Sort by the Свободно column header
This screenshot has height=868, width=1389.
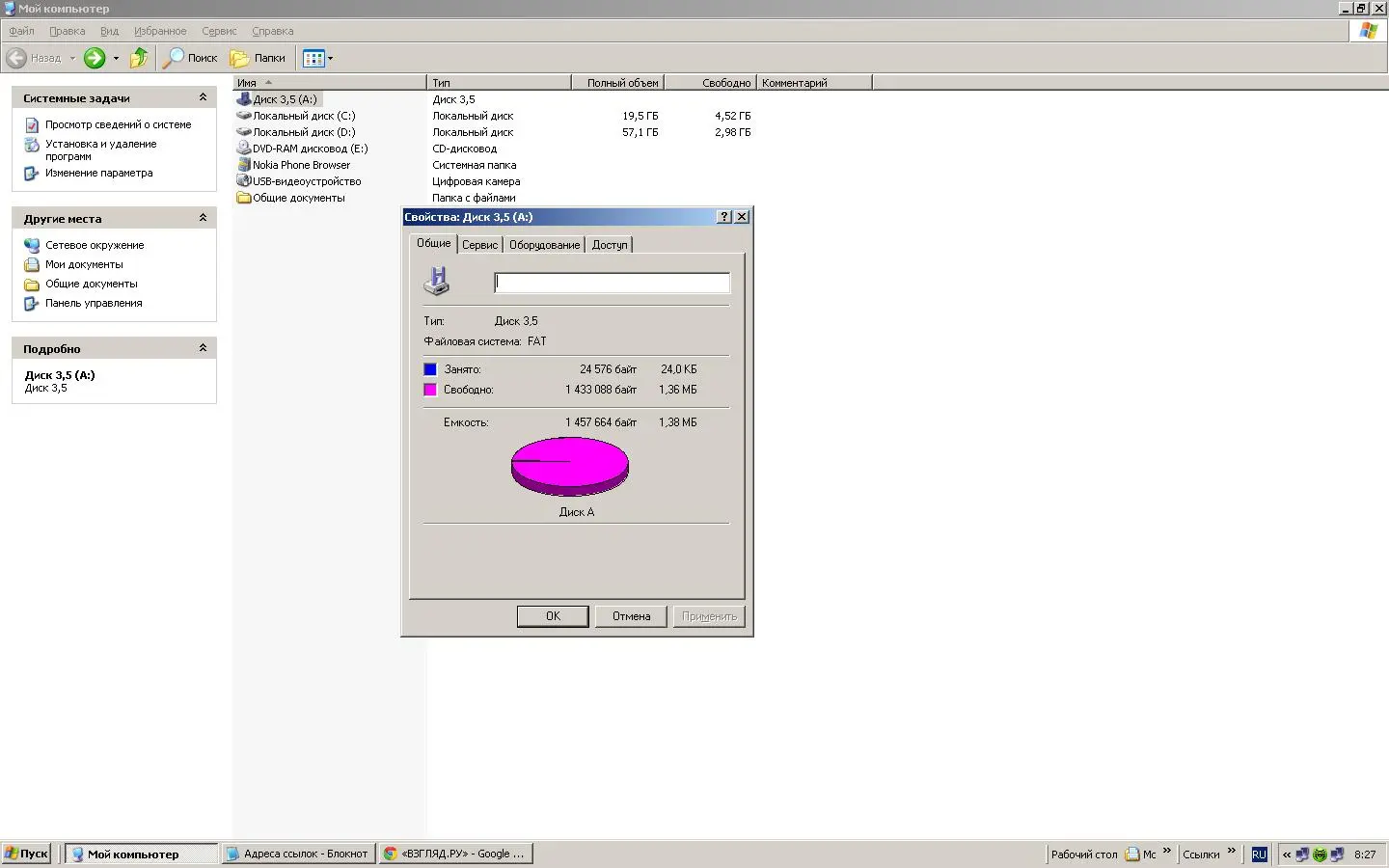[710, 83]
